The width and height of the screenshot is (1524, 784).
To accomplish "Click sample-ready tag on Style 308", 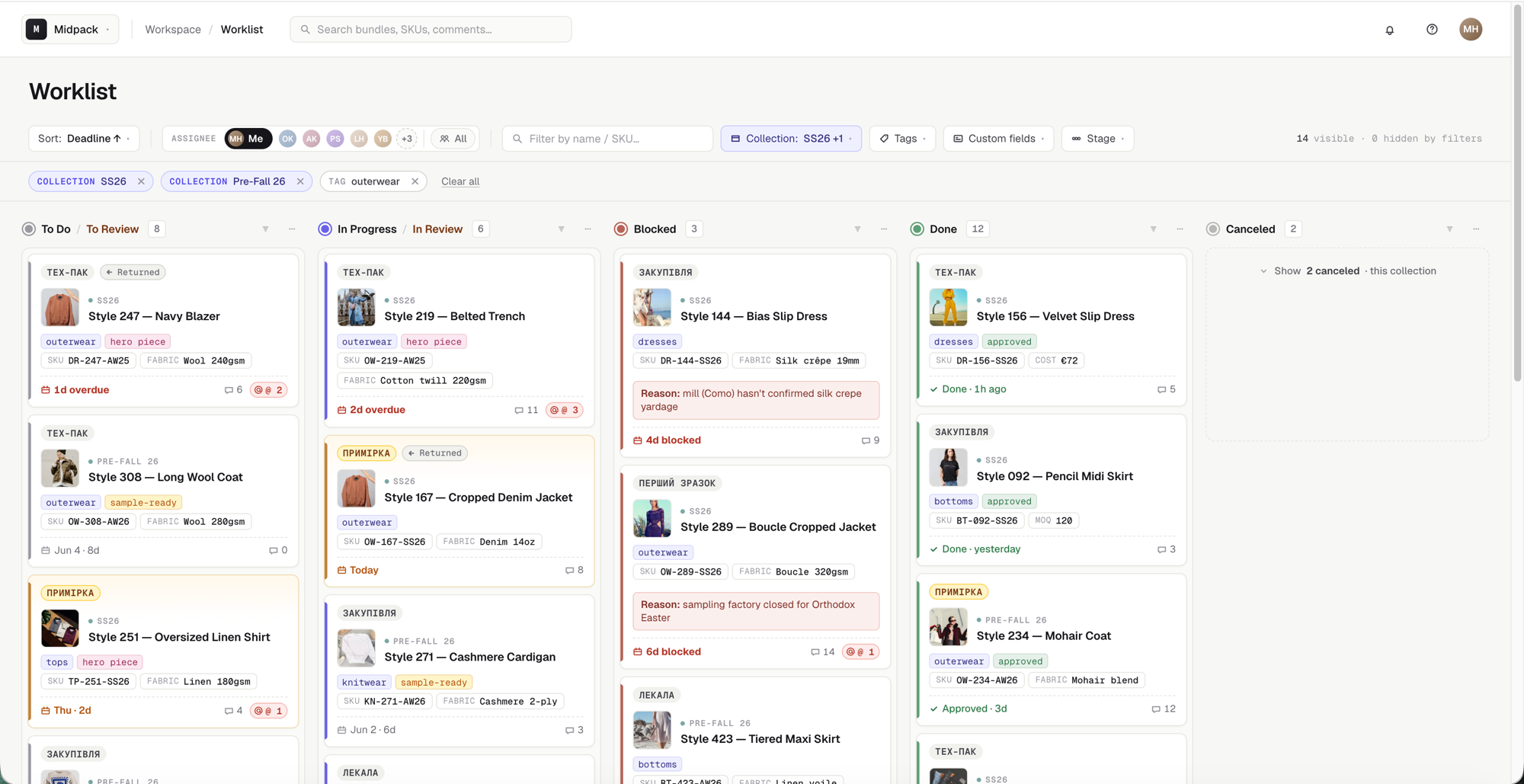I will coord(143,503).
